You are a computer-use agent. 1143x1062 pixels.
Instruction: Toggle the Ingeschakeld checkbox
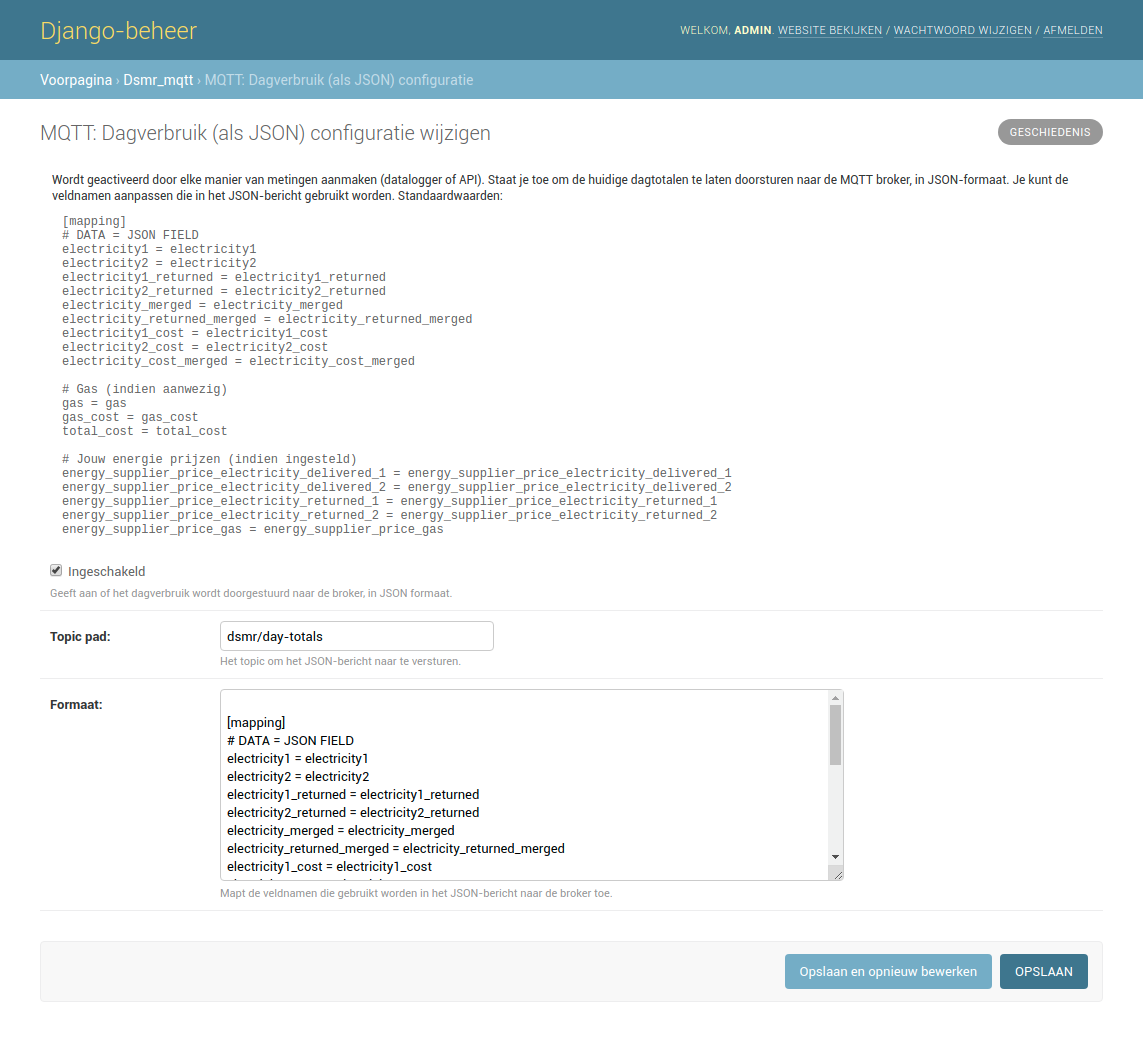tap(56, 571)
